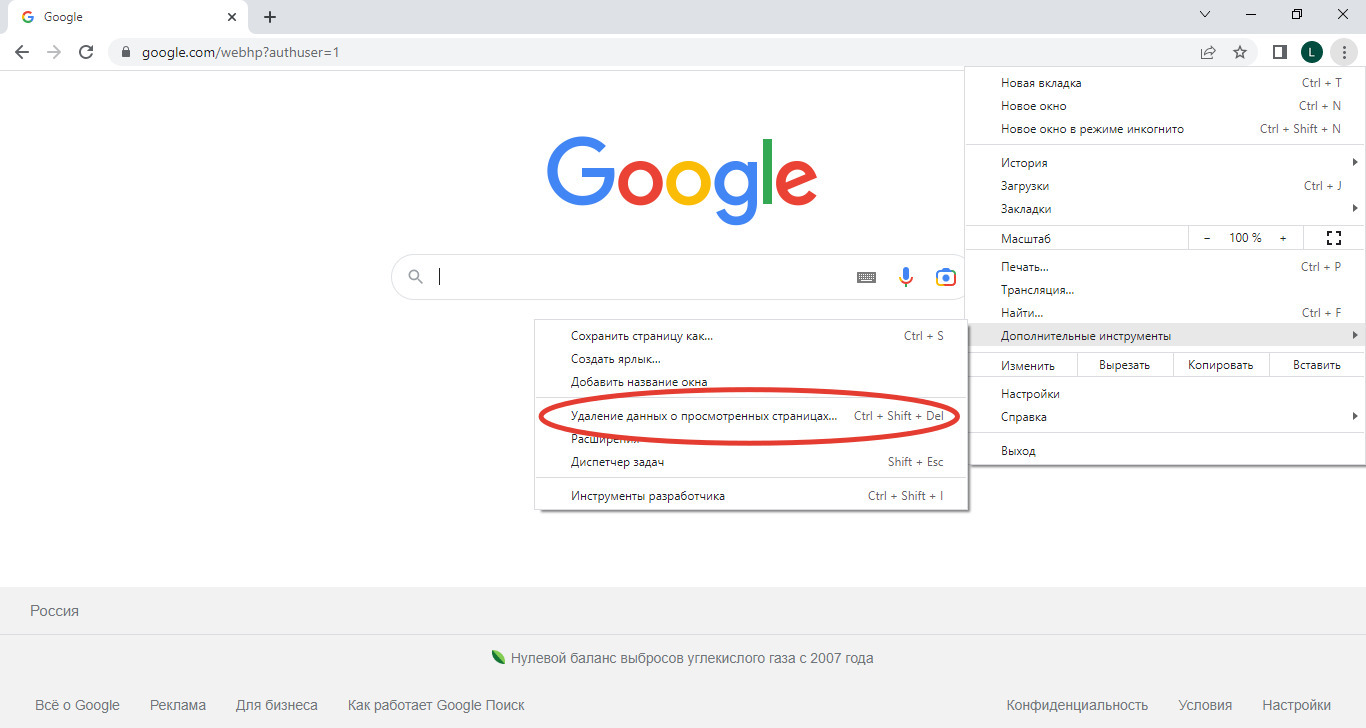Open Всё о Google link
This screenshot has height=728, width=1366.
(x=77, y=705)
